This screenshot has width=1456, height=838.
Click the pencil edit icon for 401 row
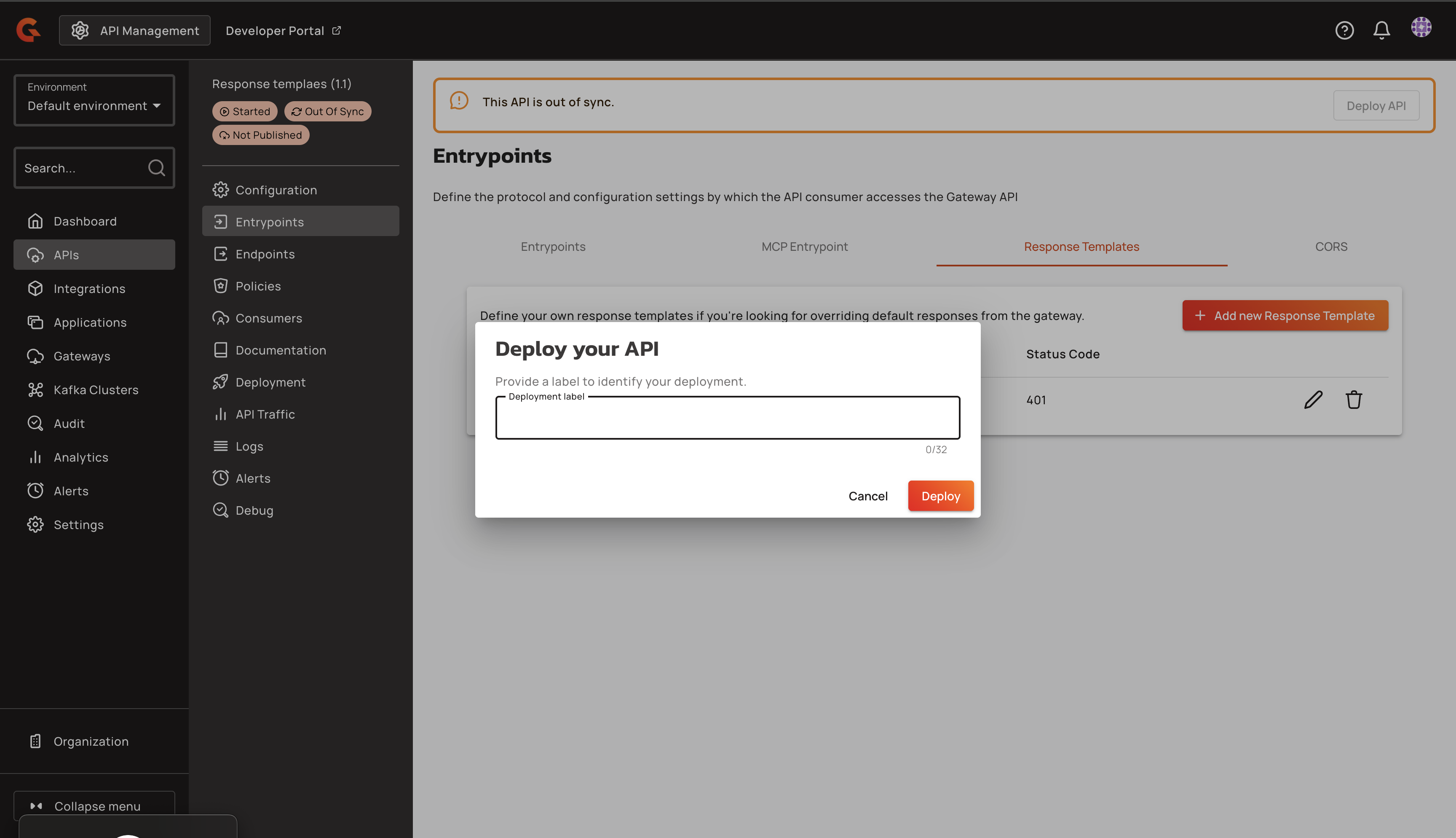tap(1313, 400)
